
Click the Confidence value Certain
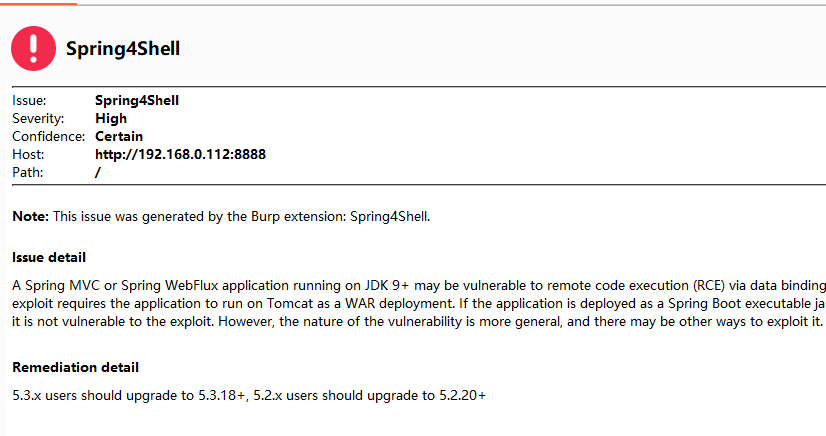point(119,136)
